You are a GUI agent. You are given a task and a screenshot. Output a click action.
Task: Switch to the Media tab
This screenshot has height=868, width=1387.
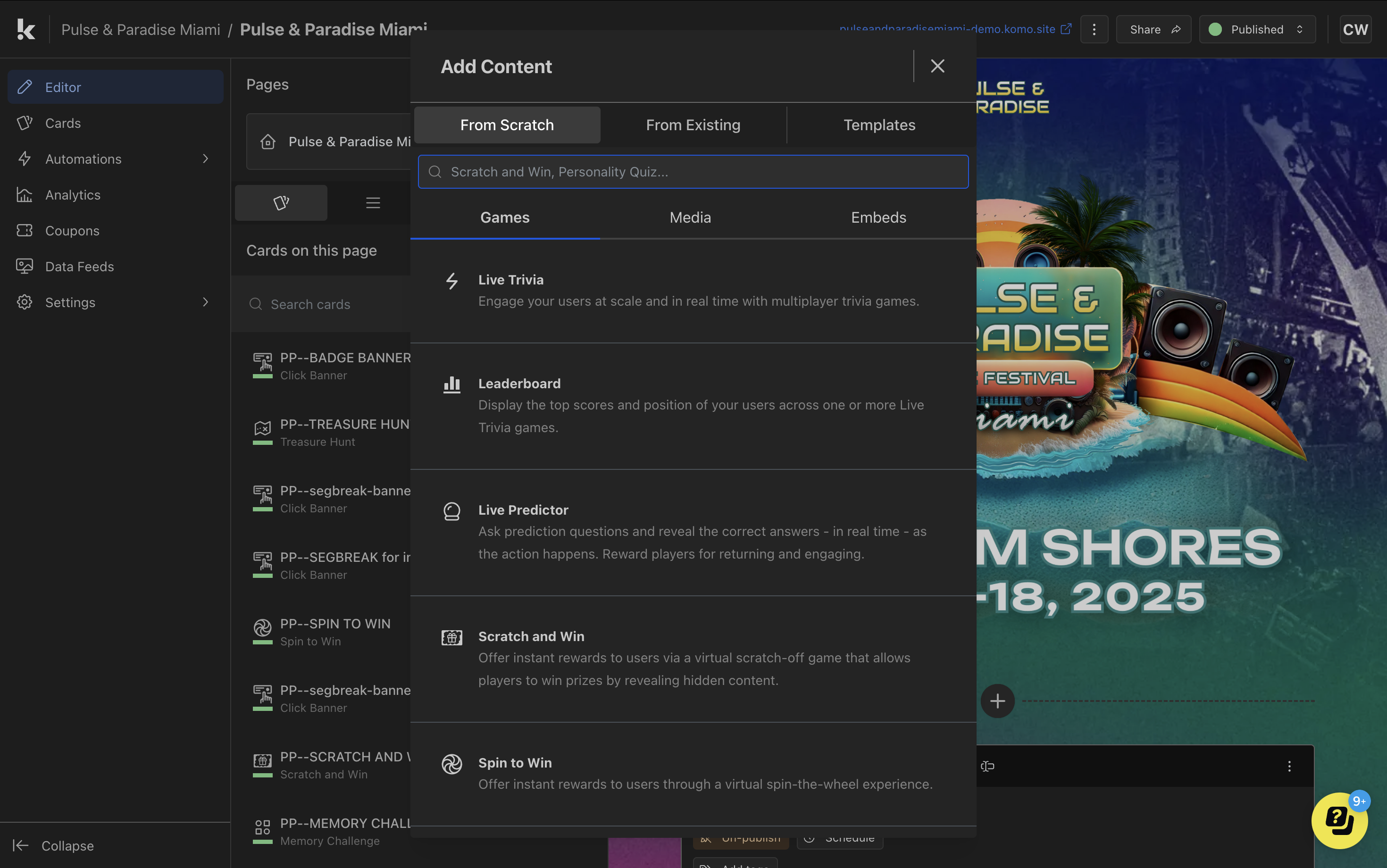690,217
